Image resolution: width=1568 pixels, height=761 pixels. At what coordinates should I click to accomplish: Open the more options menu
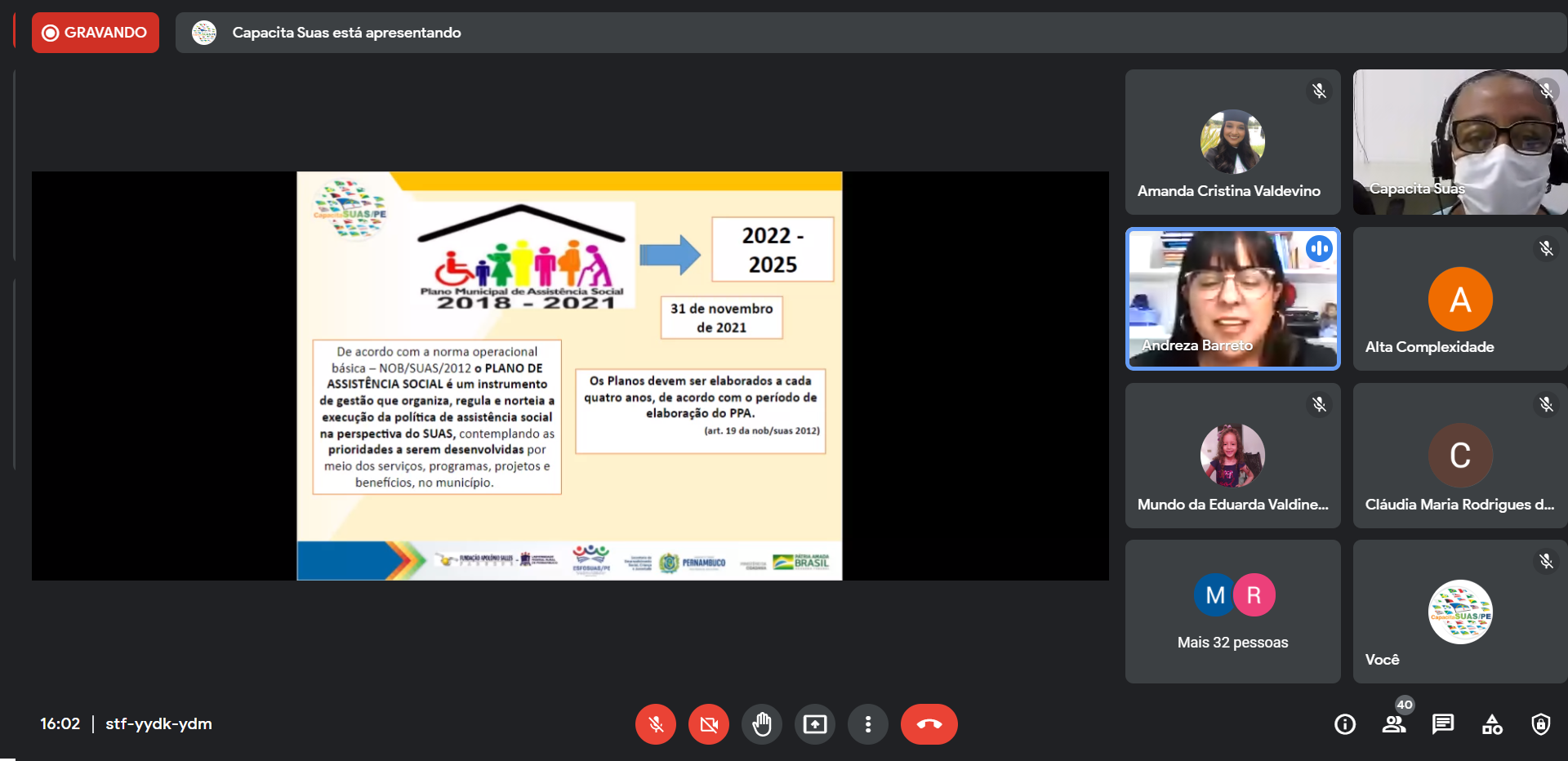[867, 724]
